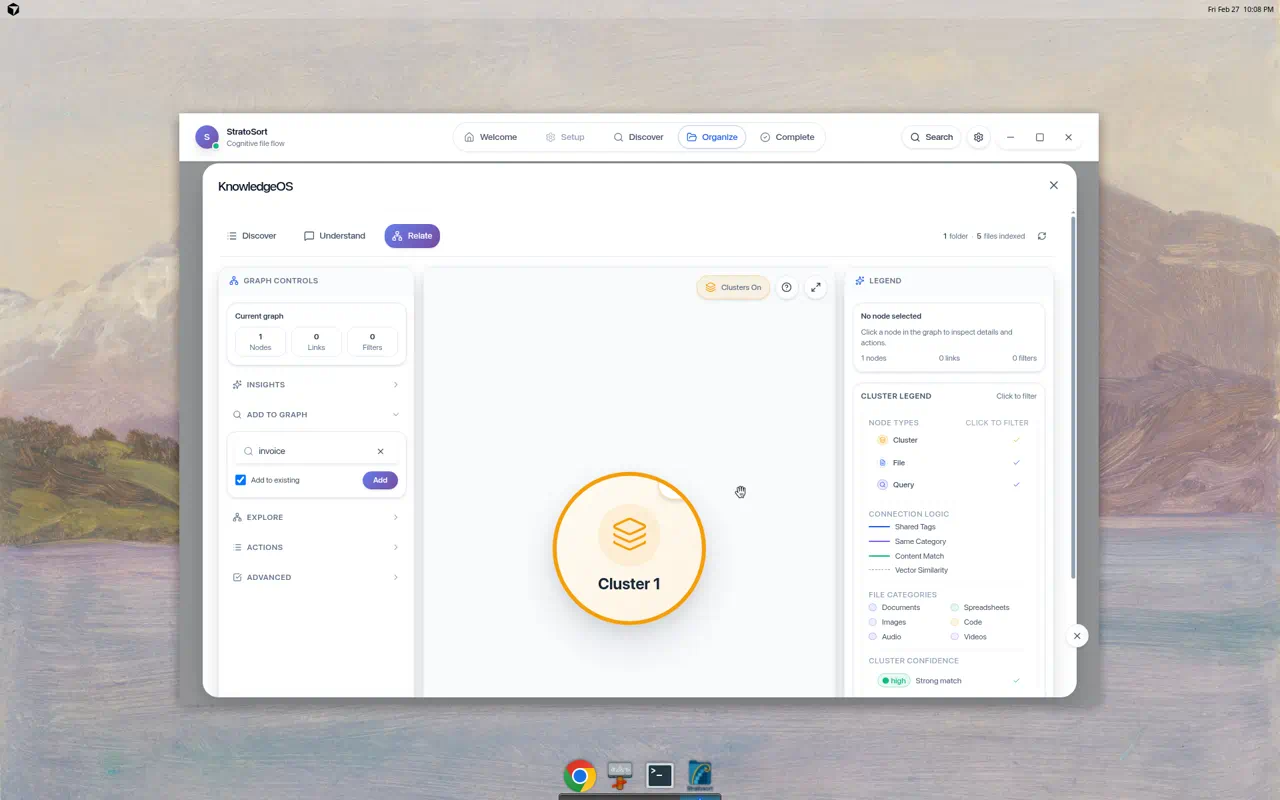Toggle the Cluster node type filter
The height and width of the screenshot is (800, 1280).
[905, 440]
